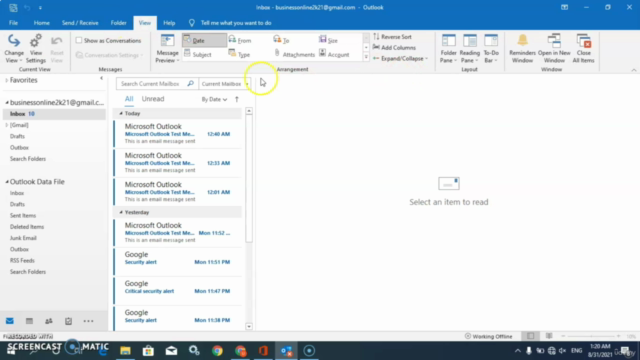Arrange messages by Size
The width and height of the screenshot is (640, 360).
tap(329, 40)
